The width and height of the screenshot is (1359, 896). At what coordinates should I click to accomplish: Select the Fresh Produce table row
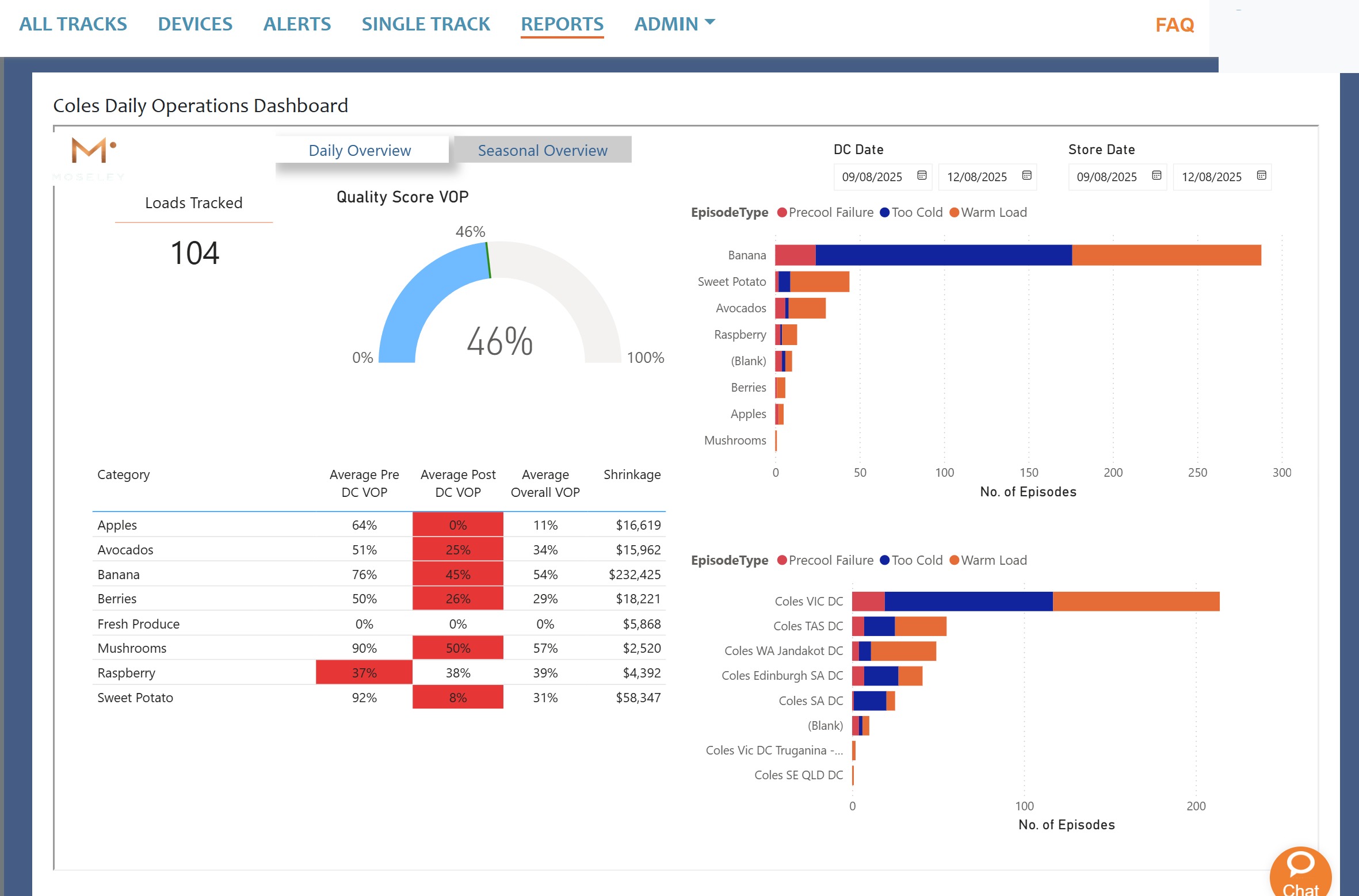379,623
